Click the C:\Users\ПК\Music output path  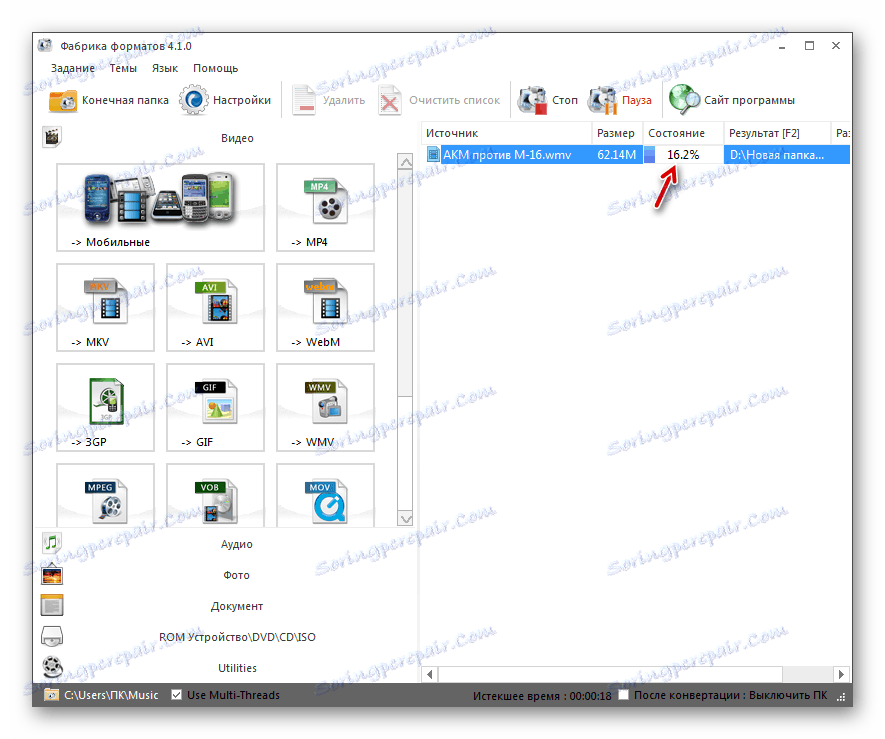[111, 695]
